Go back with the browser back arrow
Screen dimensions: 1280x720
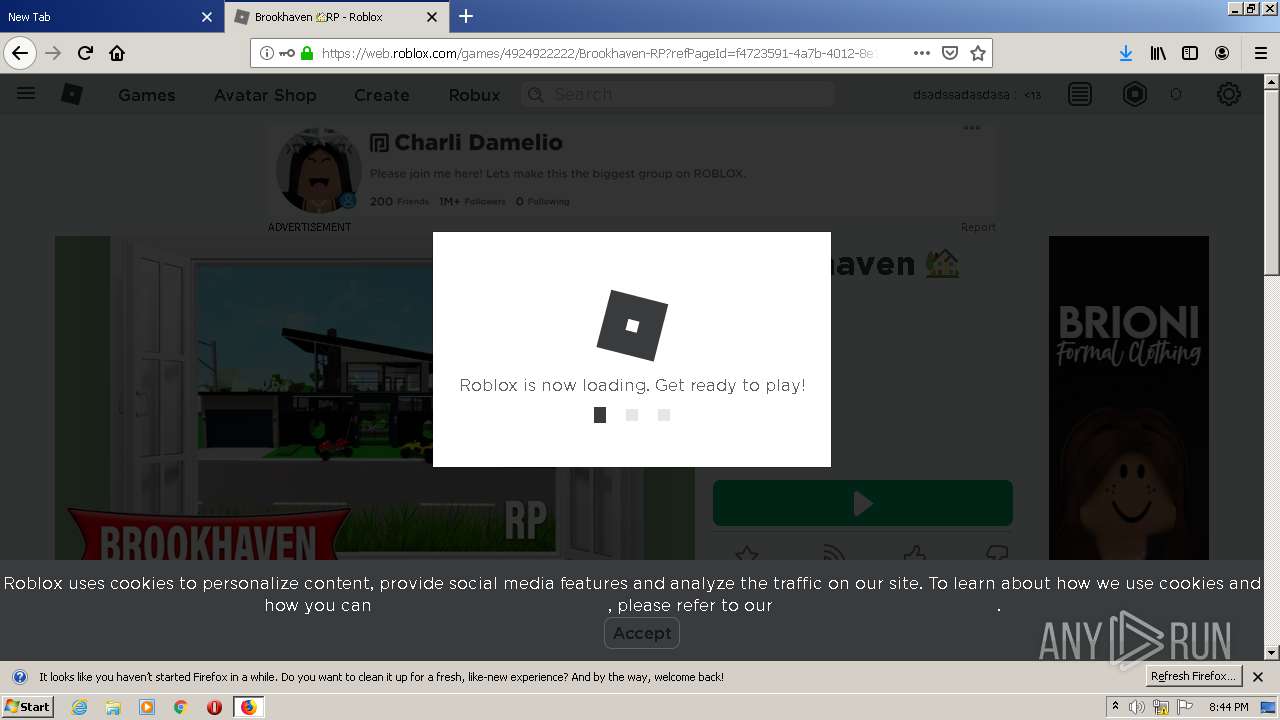(x=20, y=53)
